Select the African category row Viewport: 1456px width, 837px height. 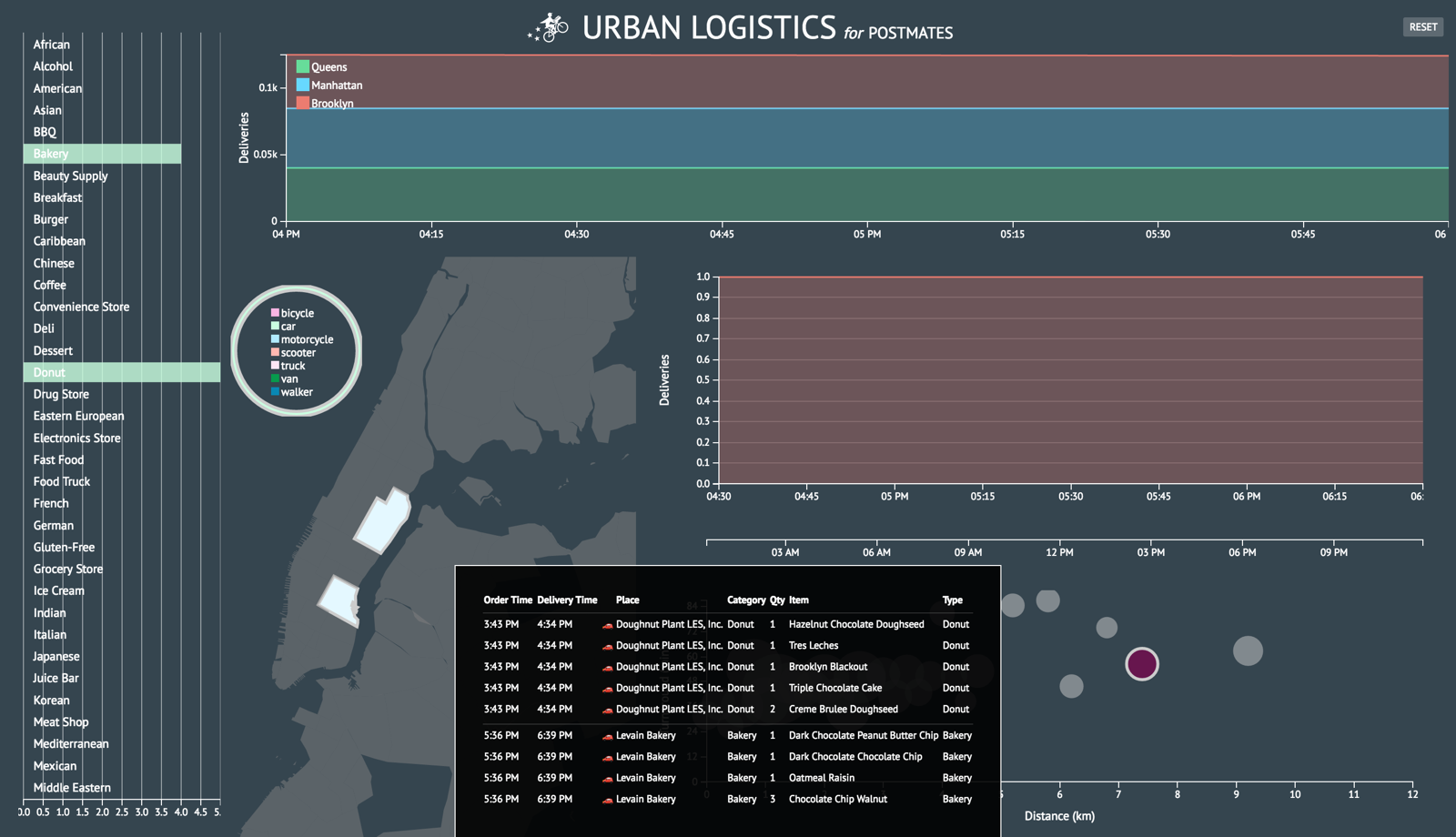[51, 45]
